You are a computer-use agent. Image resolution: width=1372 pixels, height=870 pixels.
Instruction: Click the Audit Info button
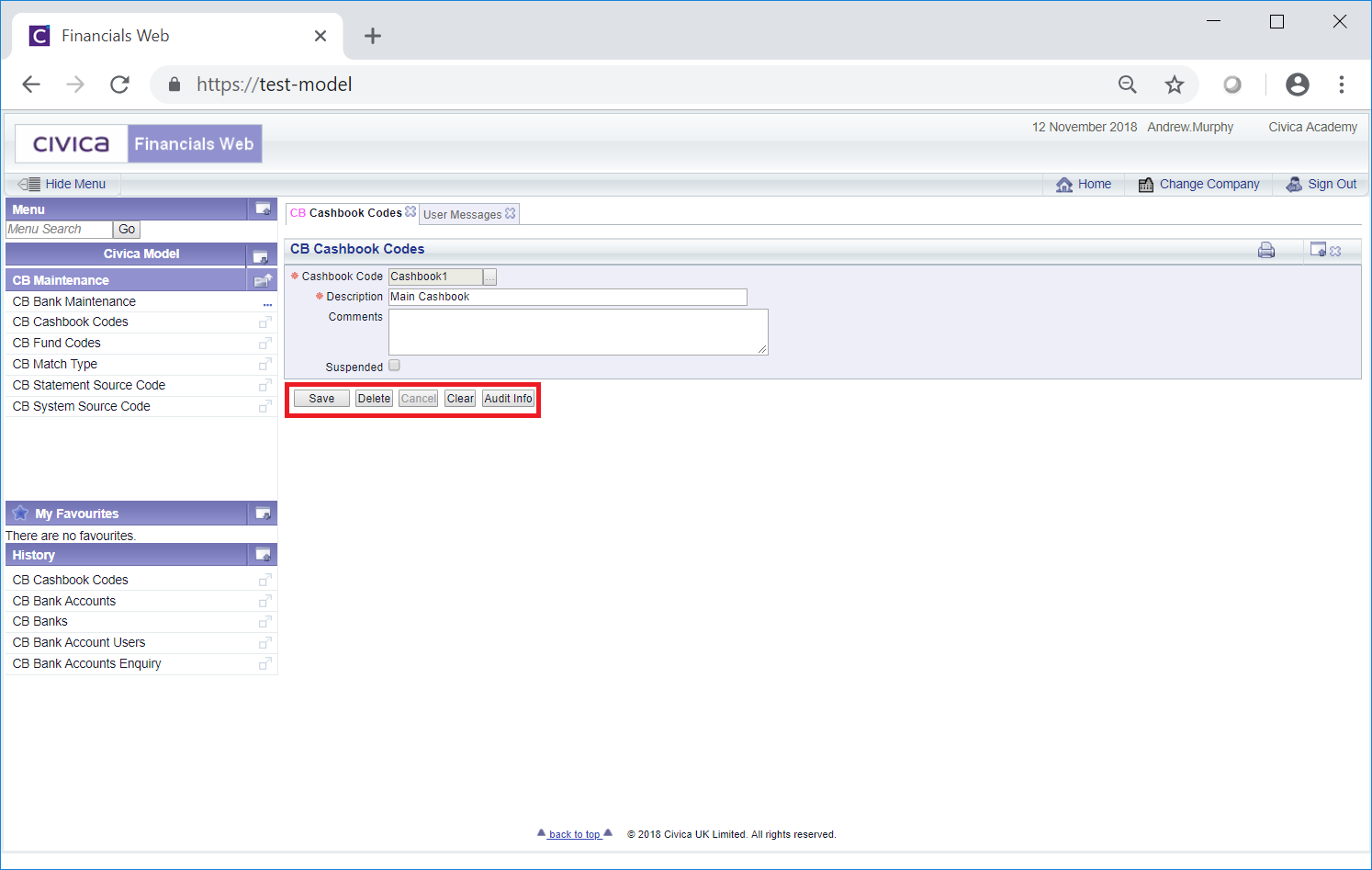click(508, 399)
